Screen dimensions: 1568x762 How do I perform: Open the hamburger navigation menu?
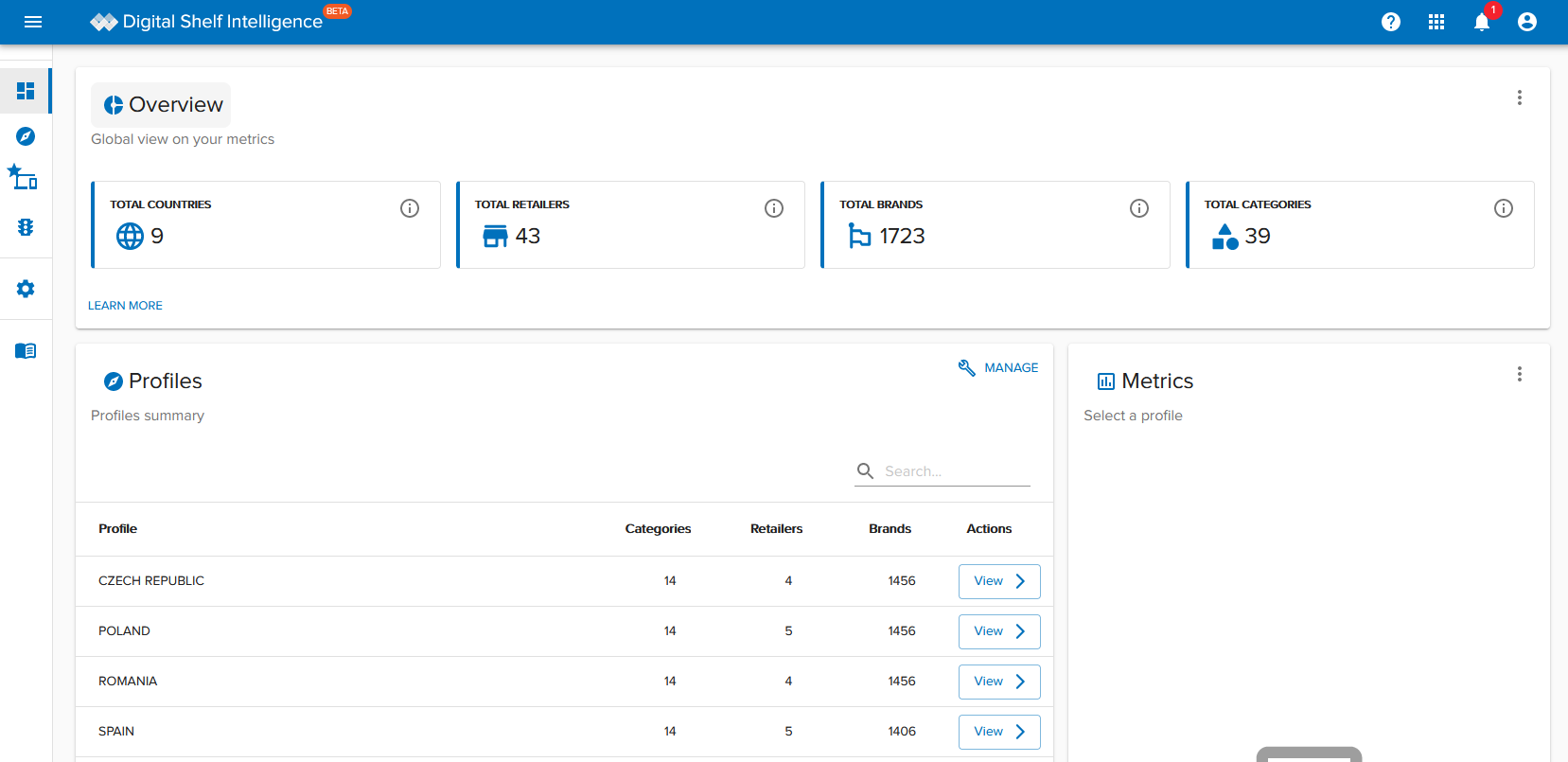pos(33,22)
